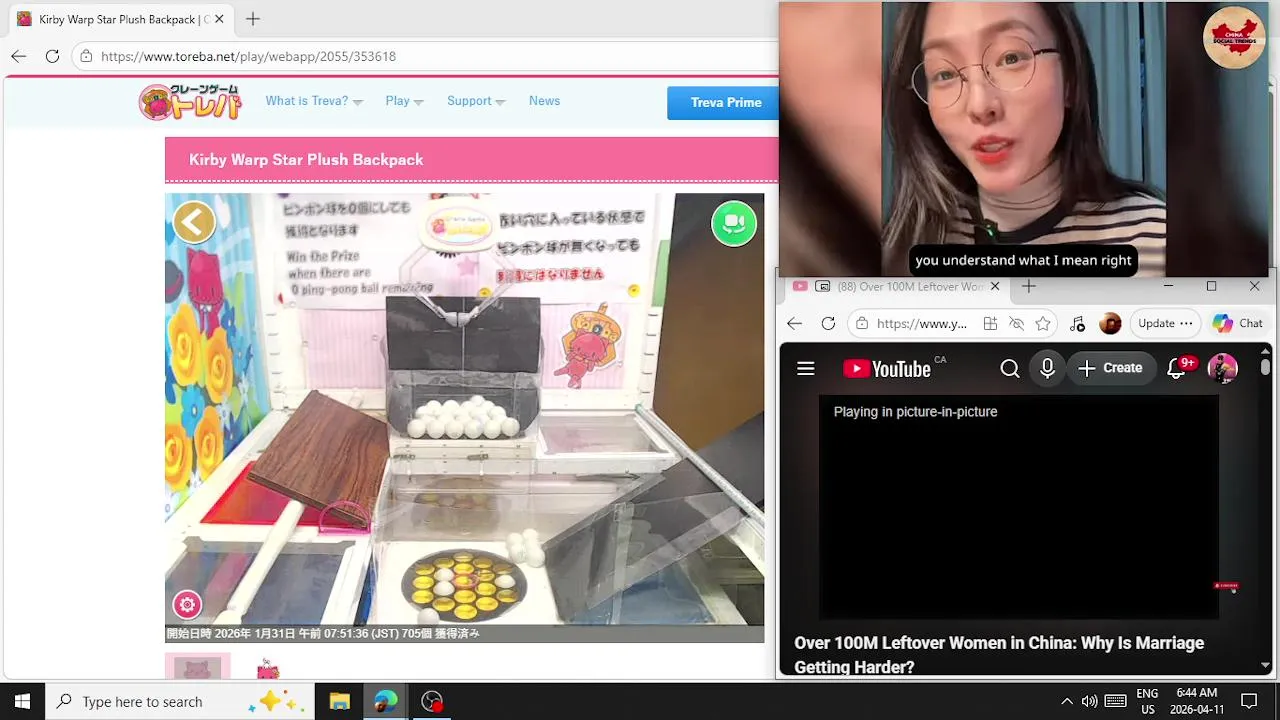Screen dimensions: 1280x720
Task: Close the Kirby Warp Star tab
Action: [219, 19]
